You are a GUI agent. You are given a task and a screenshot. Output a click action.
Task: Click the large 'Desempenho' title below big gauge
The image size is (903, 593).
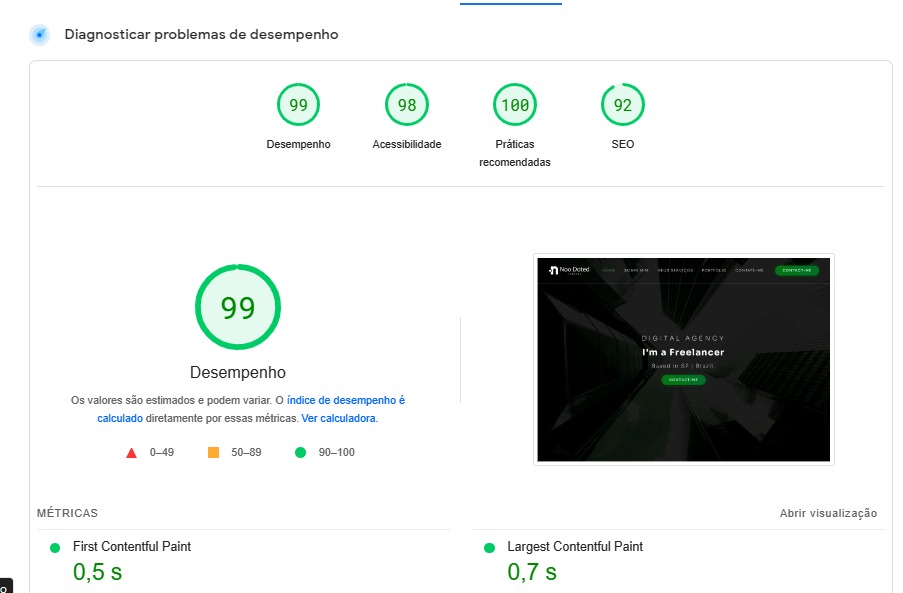point(238,372)
